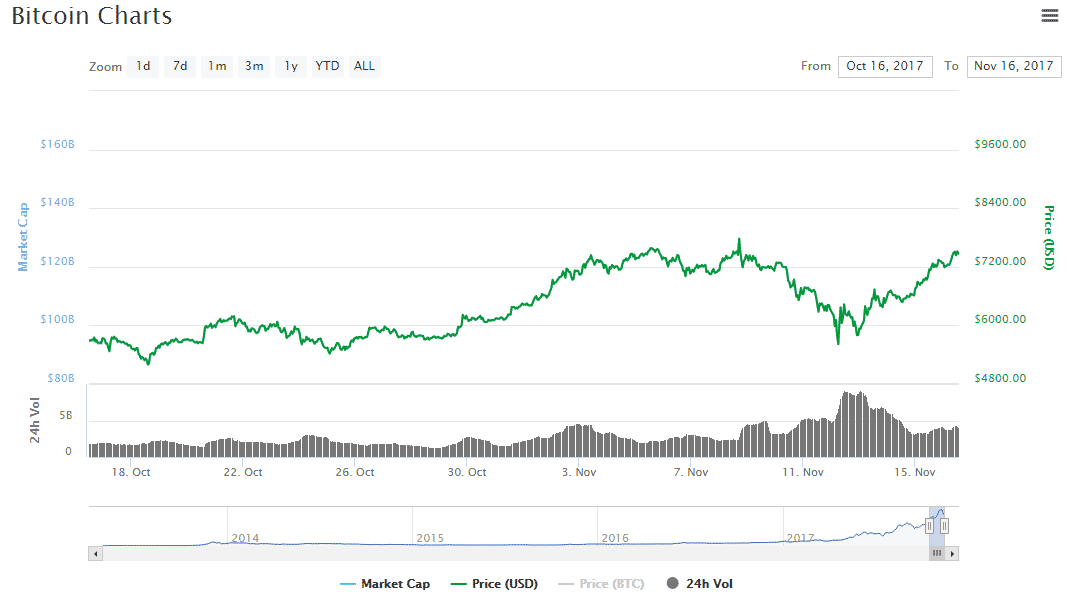This screenshot has width=1078, height=598.
Task: Enable Price (BTC) series in legend
Action: 602,584
